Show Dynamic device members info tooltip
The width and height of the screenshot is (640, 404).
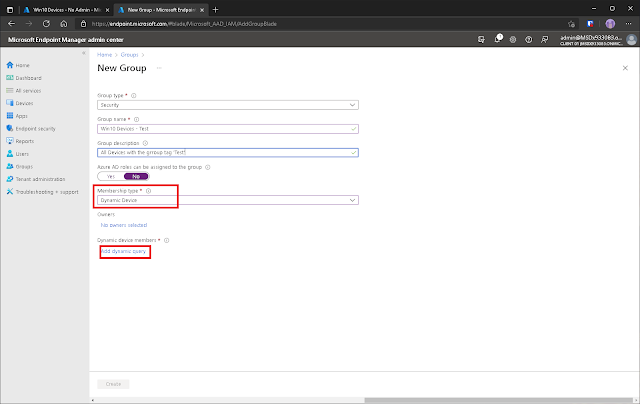167,240
